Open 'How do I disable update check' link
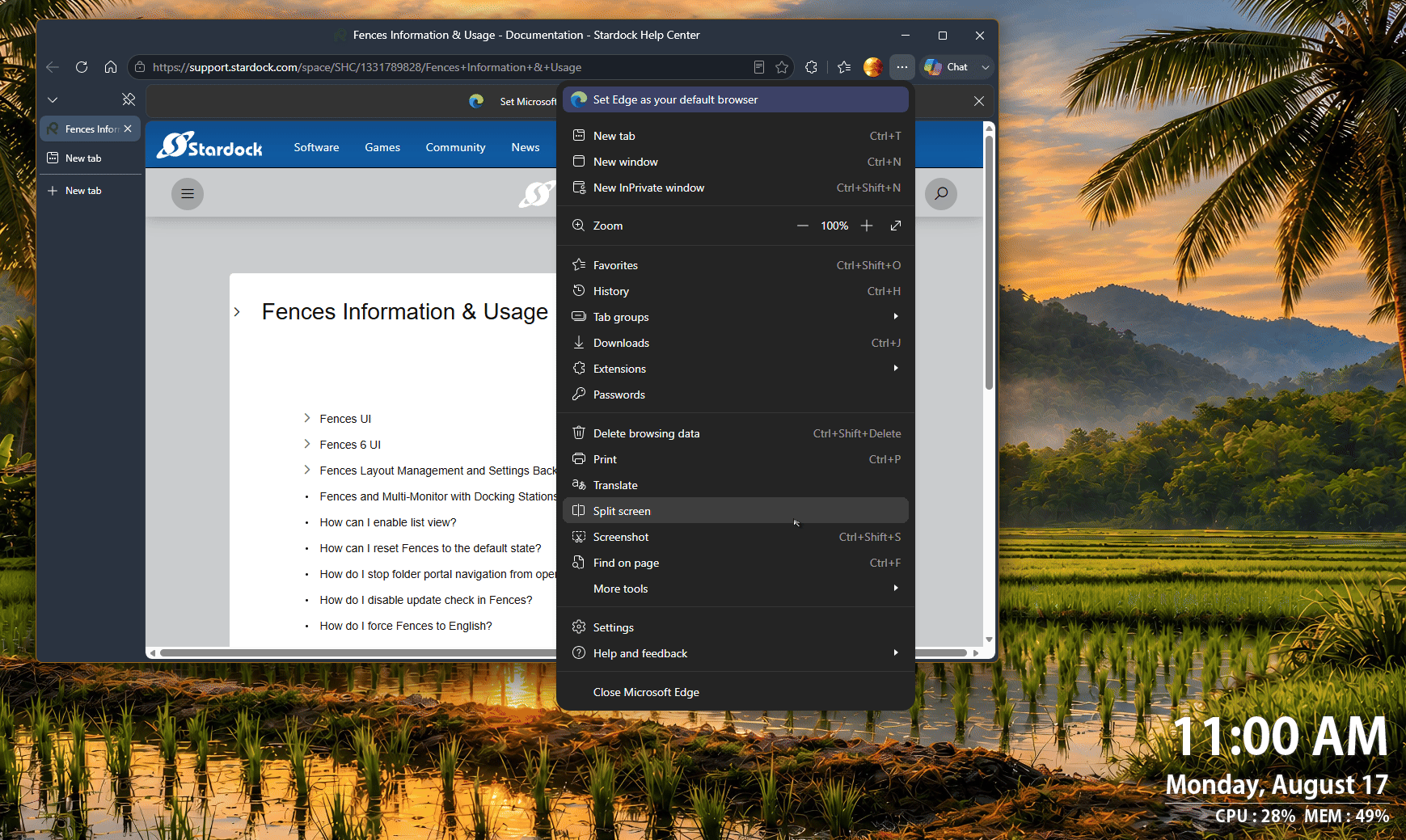 [x=426, y=600]
